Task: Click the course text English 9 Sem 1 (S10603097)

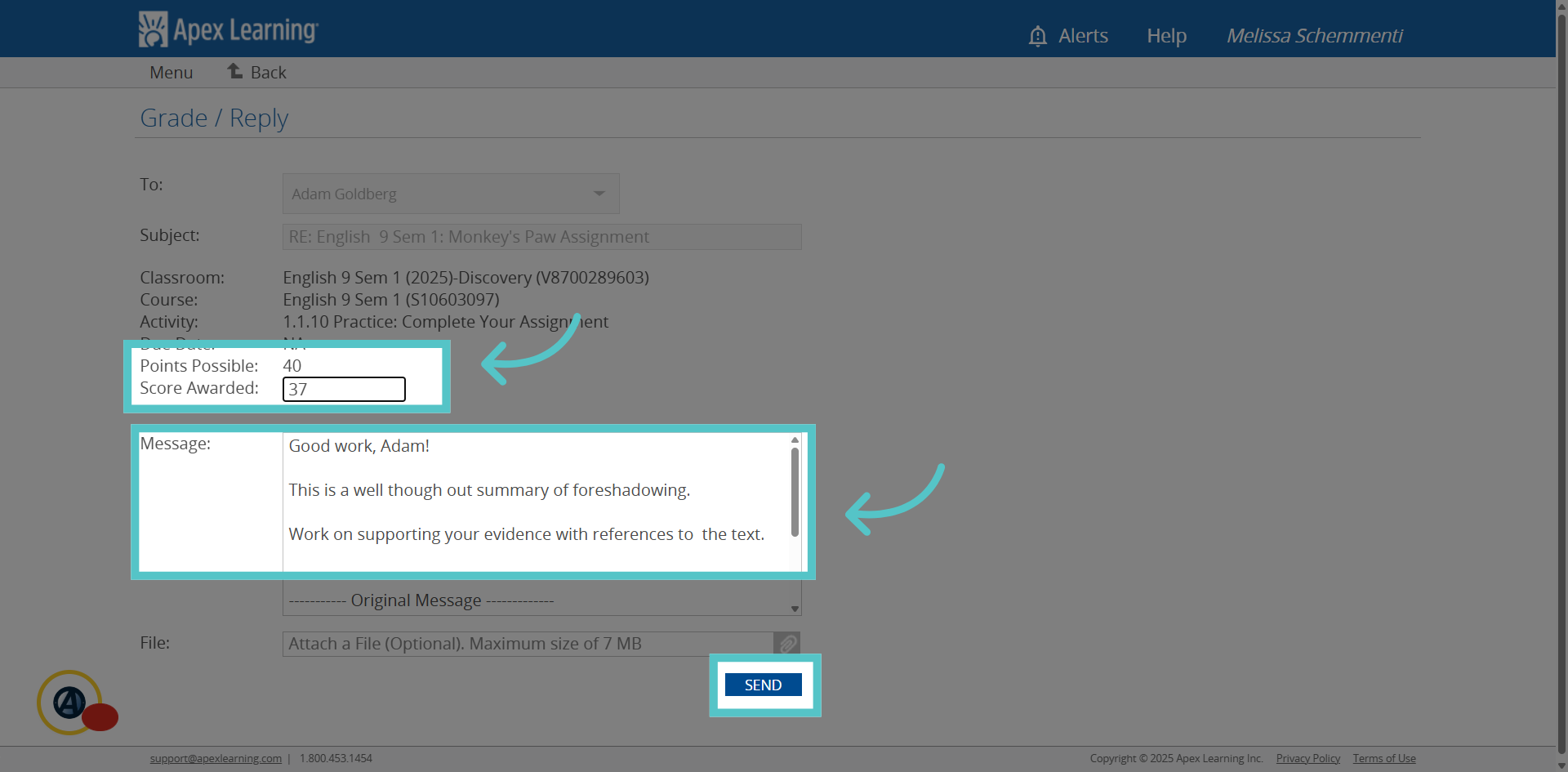Action: (x=391, y=300)
